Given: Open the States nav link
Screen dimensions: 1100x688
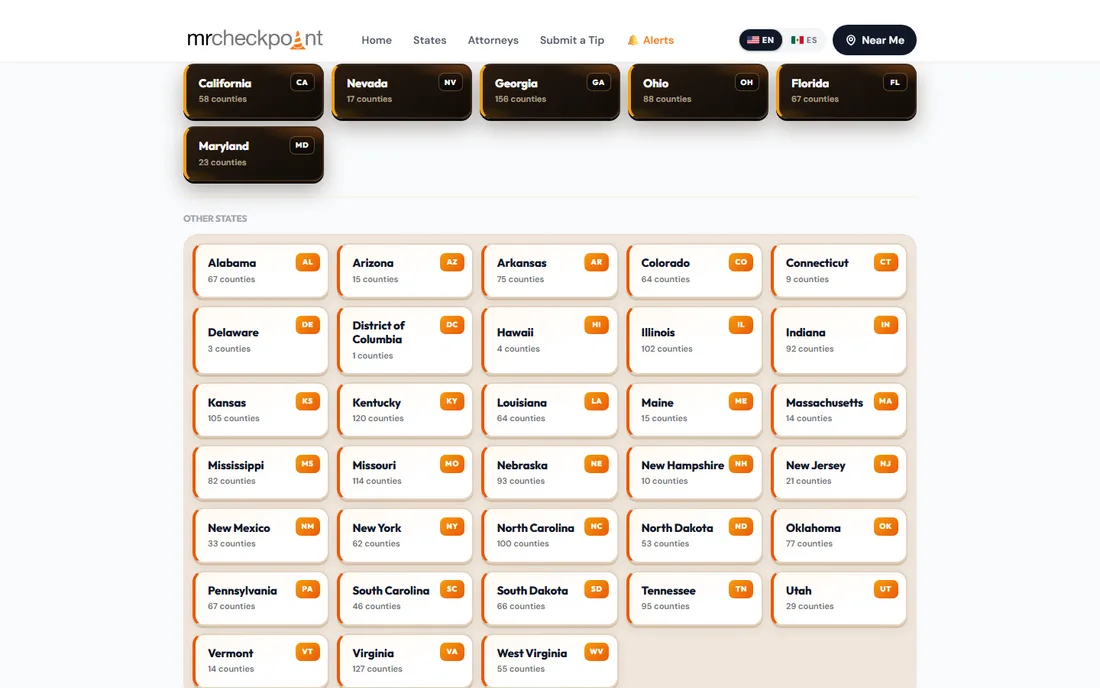Looking at the screenshot, I should tap(429, 40).
